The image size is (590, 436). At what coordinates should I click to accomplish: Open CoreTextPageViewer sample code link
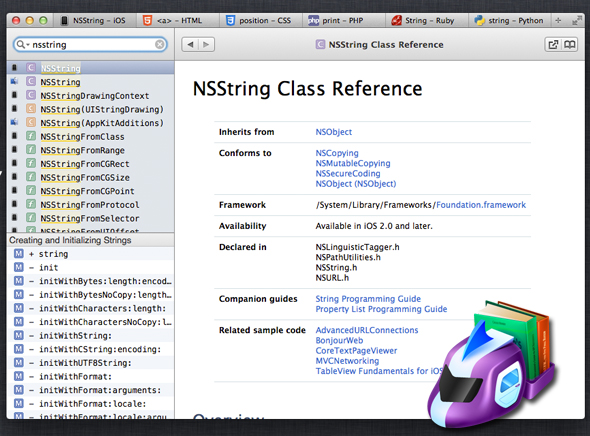[356, 351]
